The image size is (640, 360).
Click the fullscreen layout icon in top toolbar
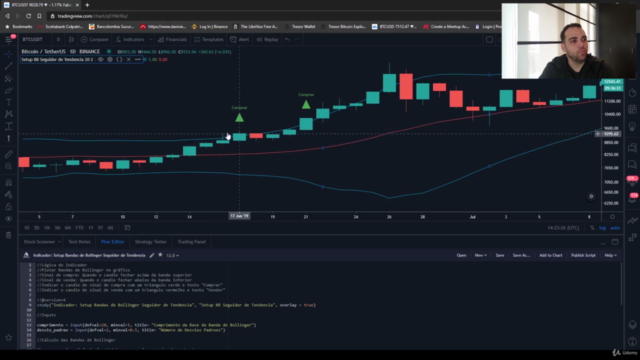coord(489,40)
